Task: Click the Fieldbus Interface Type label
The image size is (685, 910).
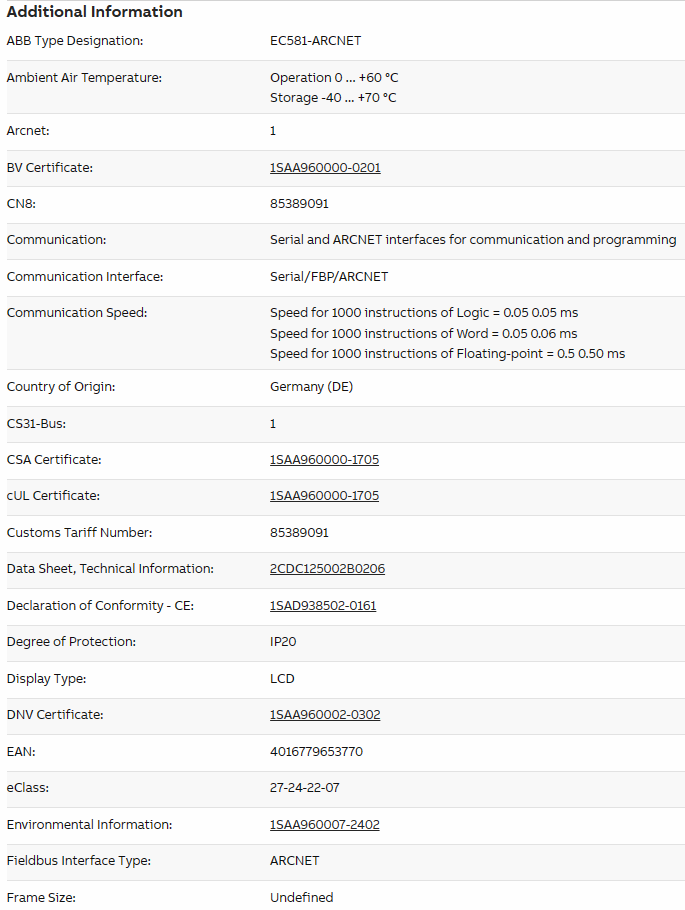Action: click(x=78, y=861)
